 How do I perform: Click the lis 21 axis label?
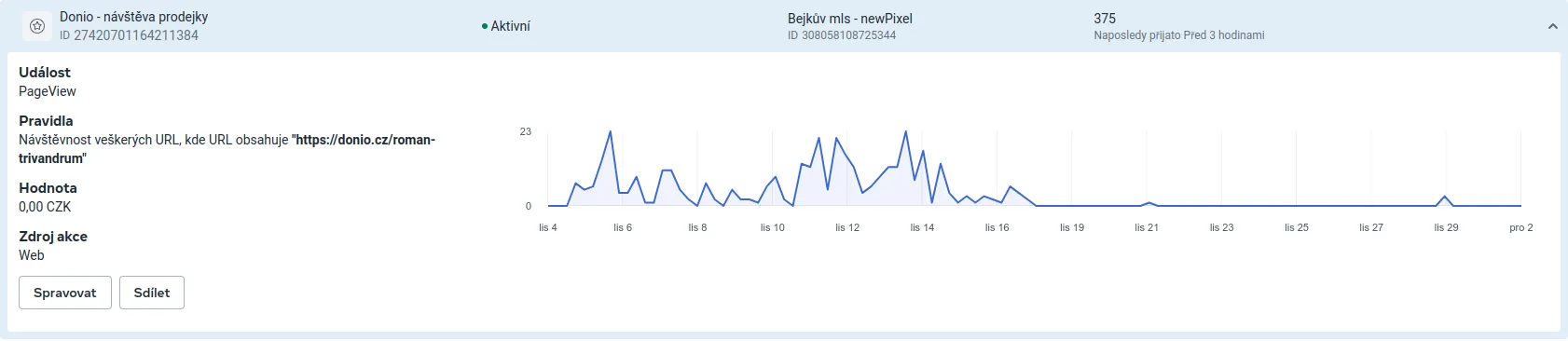[1147, 227]
